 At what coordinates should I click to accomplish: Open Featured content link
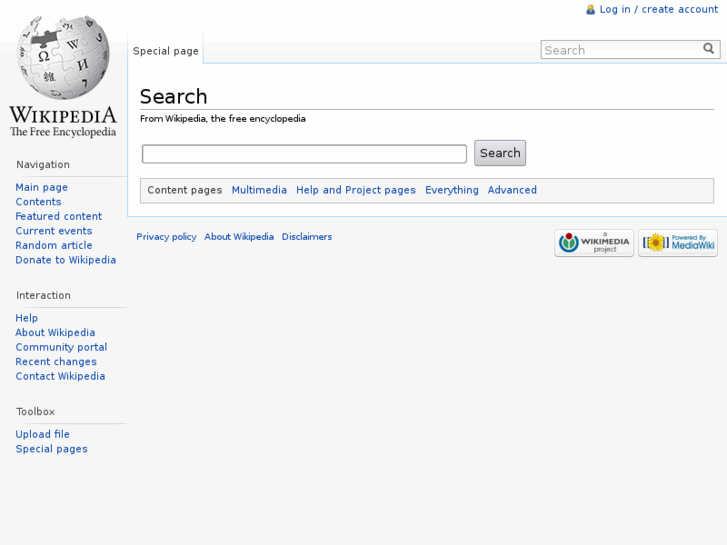(x=58, y=216)
